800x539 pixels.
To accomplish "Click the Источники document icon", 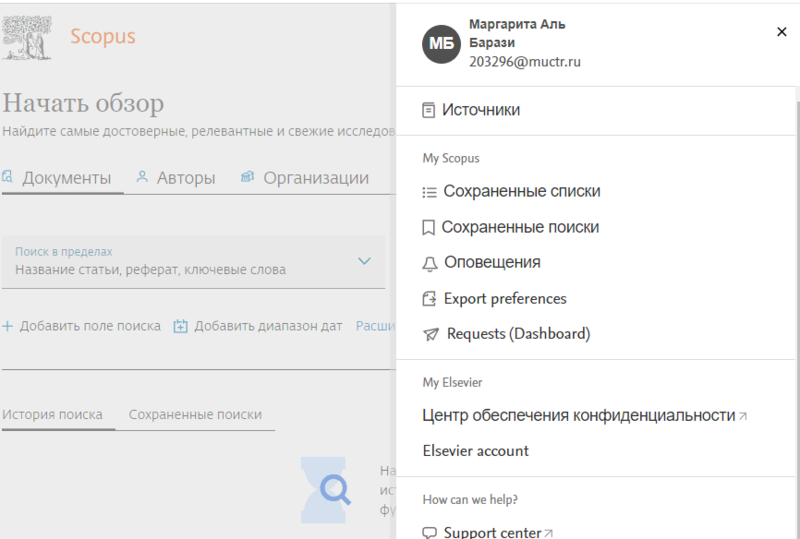I will (429, 110).
